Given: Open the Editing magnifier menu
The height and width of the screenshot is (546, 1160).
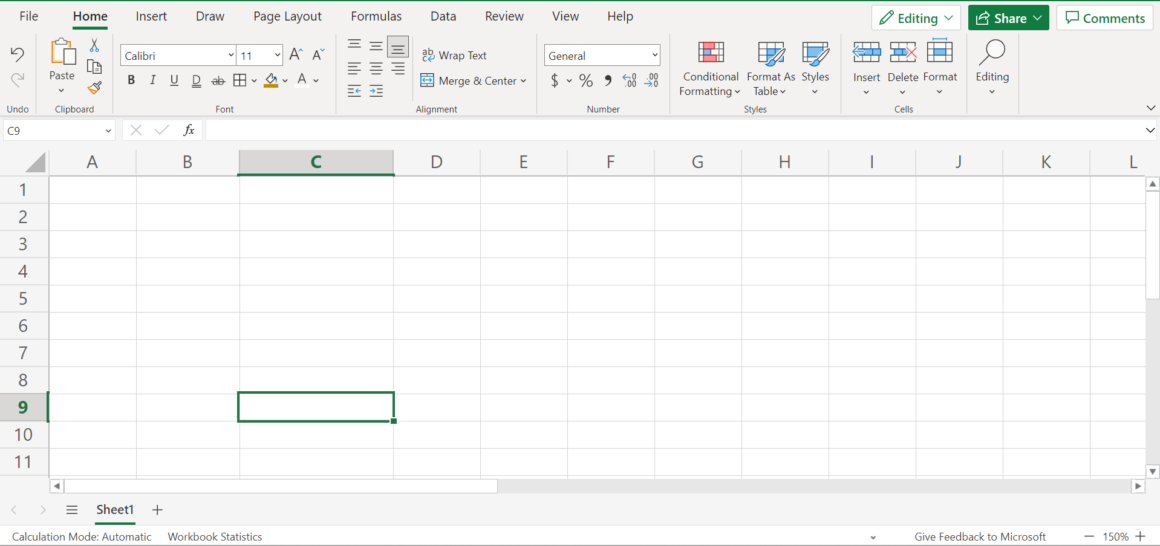Looking at the screenshot, I should [992, 69].
